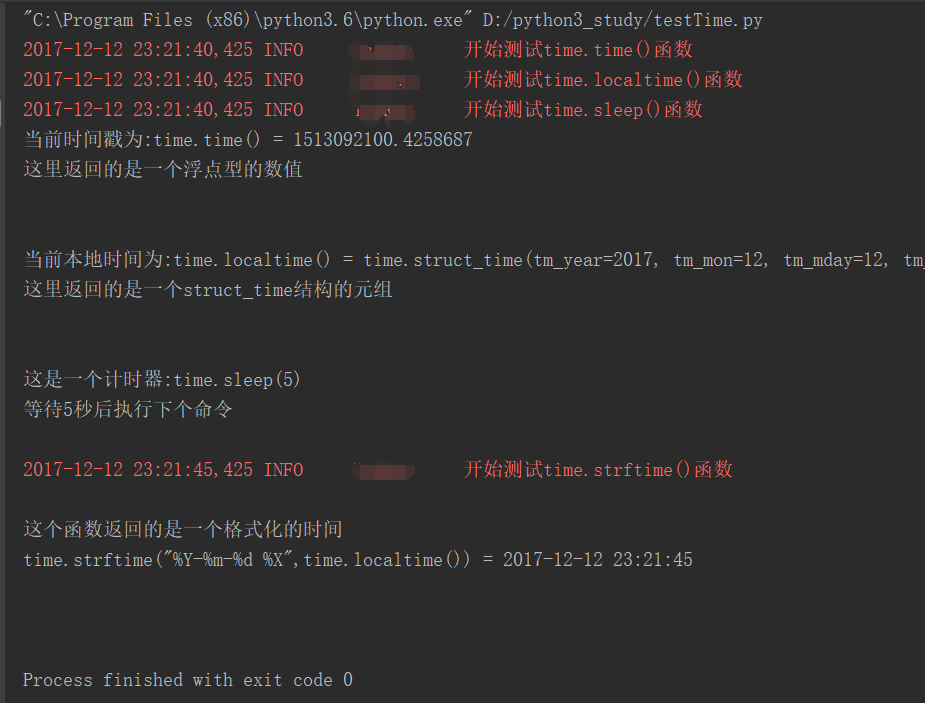Select the first INFO log line for time.time()
Image resolution: width=925 pixels, height=703 pixels.
click(x=357, y=50)
